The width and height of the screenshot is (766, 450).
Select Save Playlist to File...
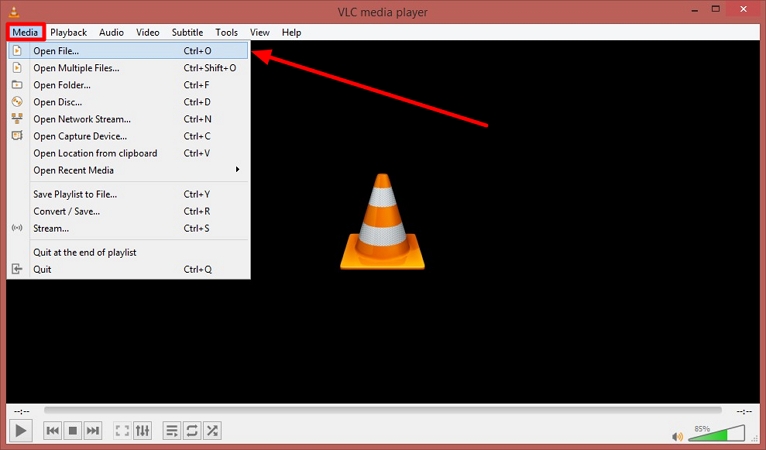(x=128, y=194)
